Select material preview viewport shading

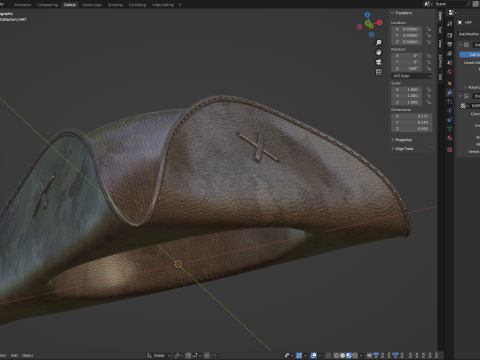[348, 355]
